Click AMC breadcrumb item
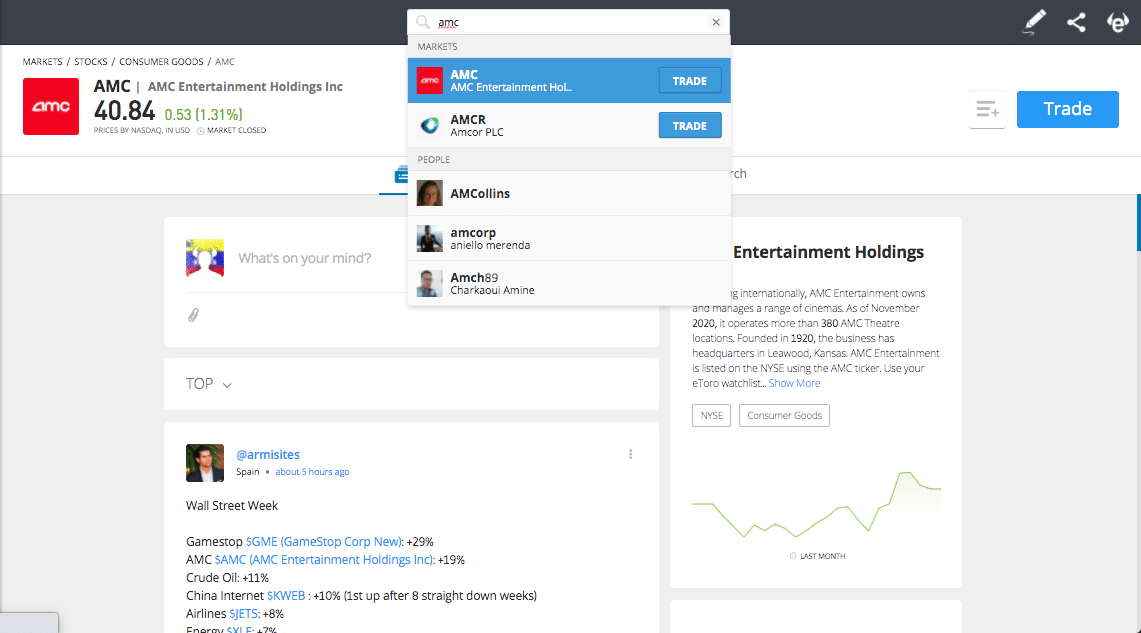 click(x=225, y=62)
